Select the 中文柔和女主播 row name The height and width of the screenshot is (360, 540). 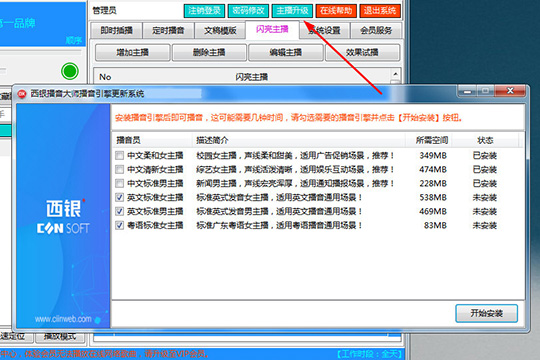click(155, 155)
